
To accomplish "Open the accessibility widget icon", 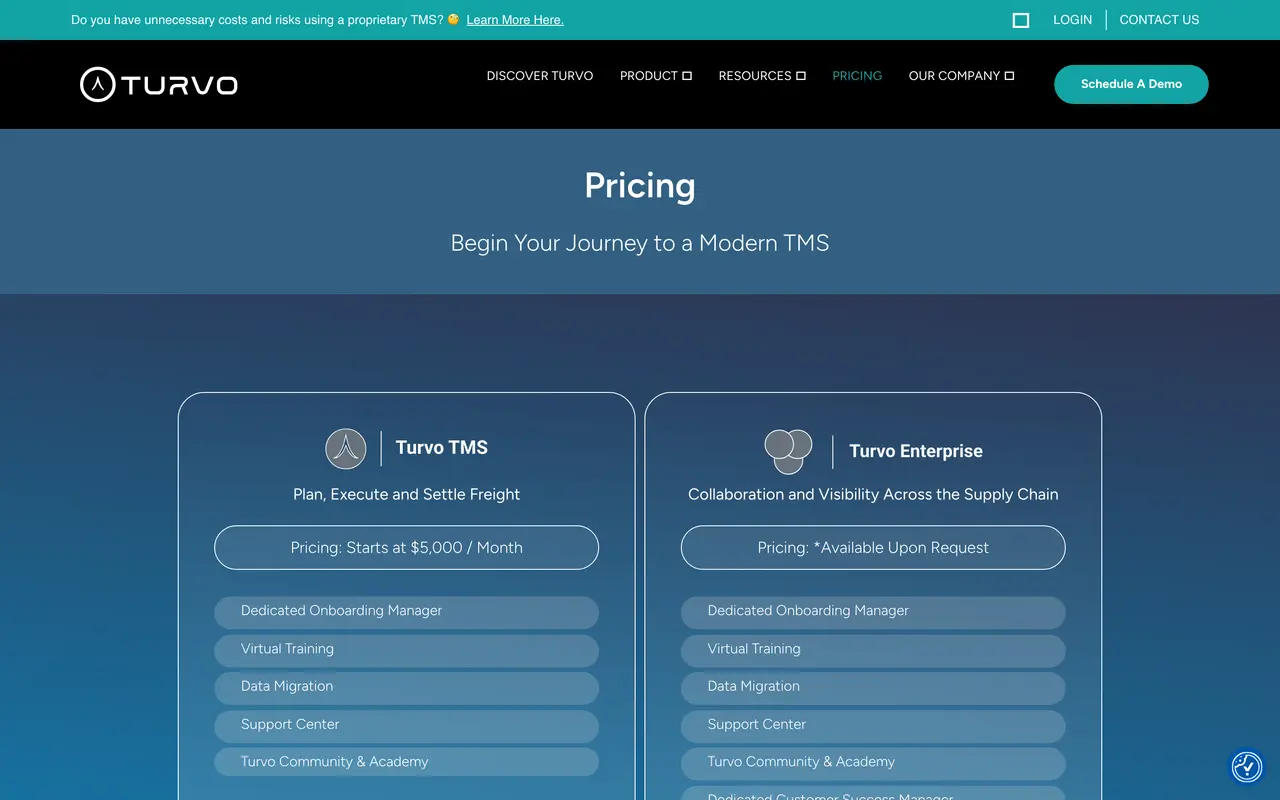I will pos(1247,767).
